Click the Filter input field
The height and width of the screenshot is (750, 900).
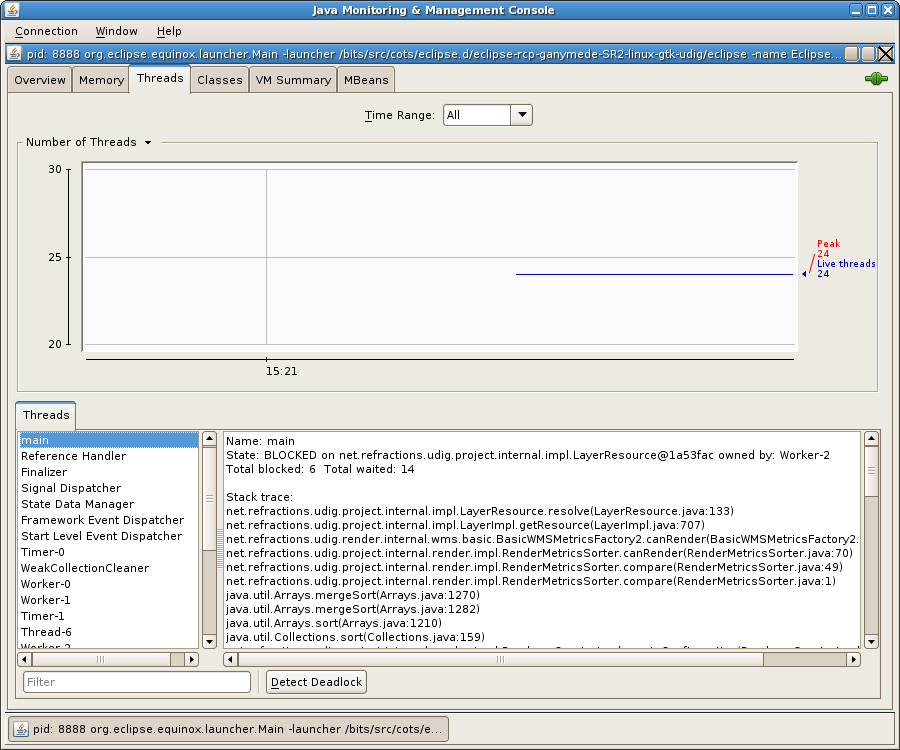pos(137,682)
